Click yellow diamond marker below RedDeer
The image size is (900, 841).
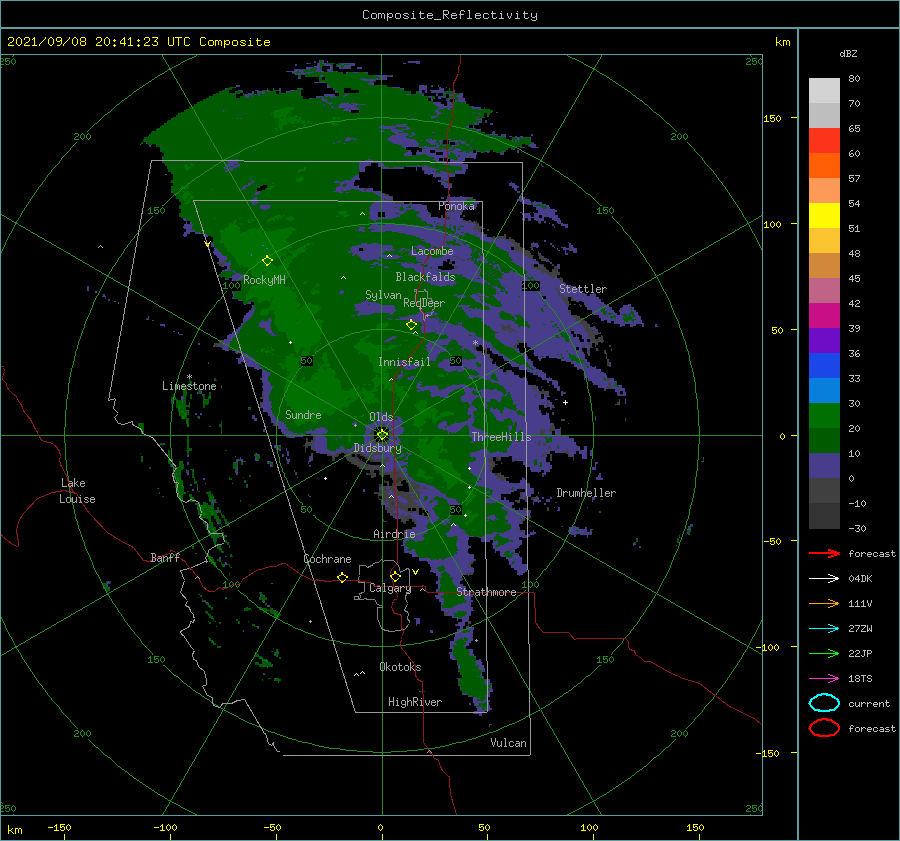411,325
